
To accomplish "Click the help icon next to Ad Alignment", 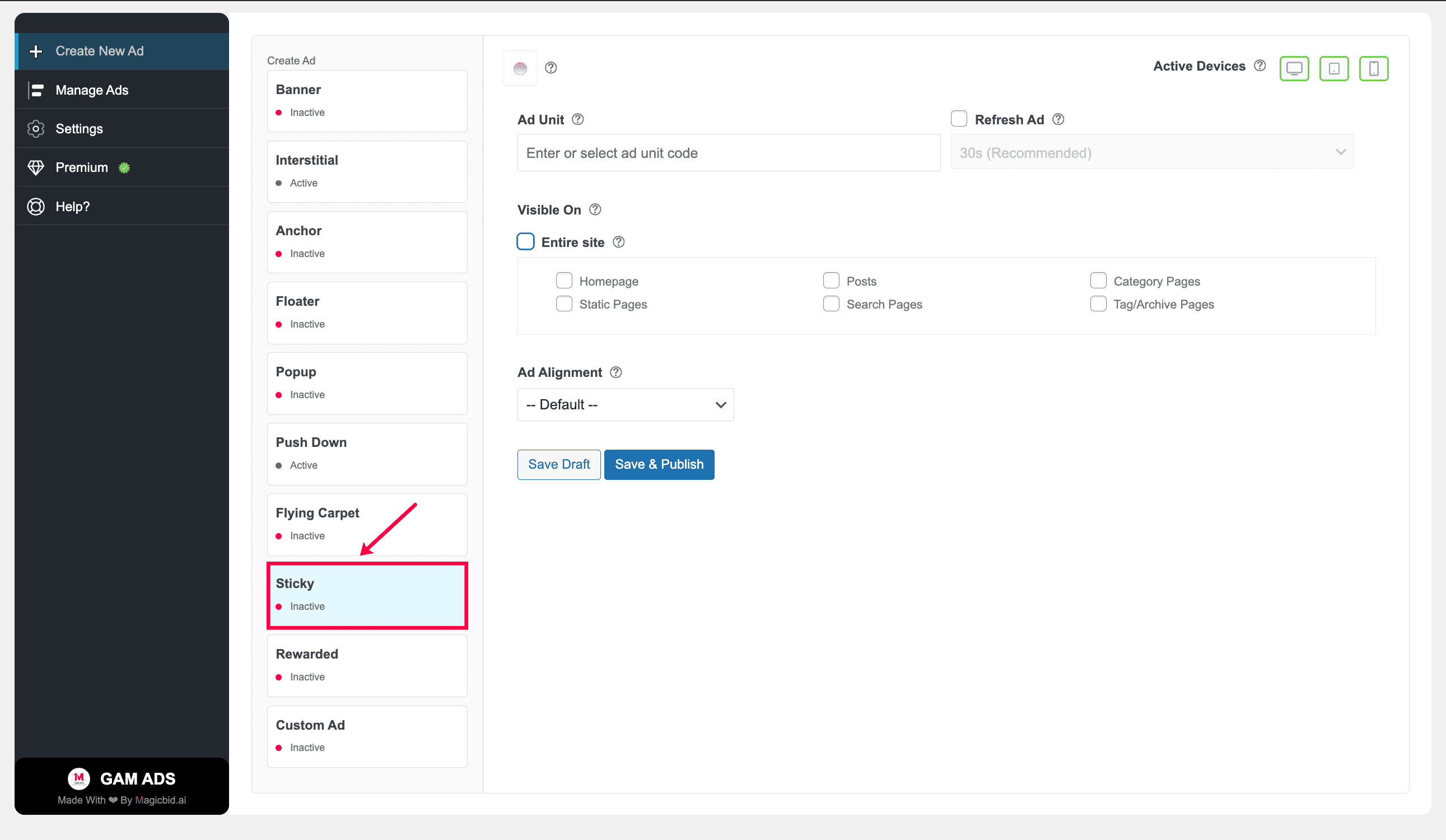I will (615, 372).
